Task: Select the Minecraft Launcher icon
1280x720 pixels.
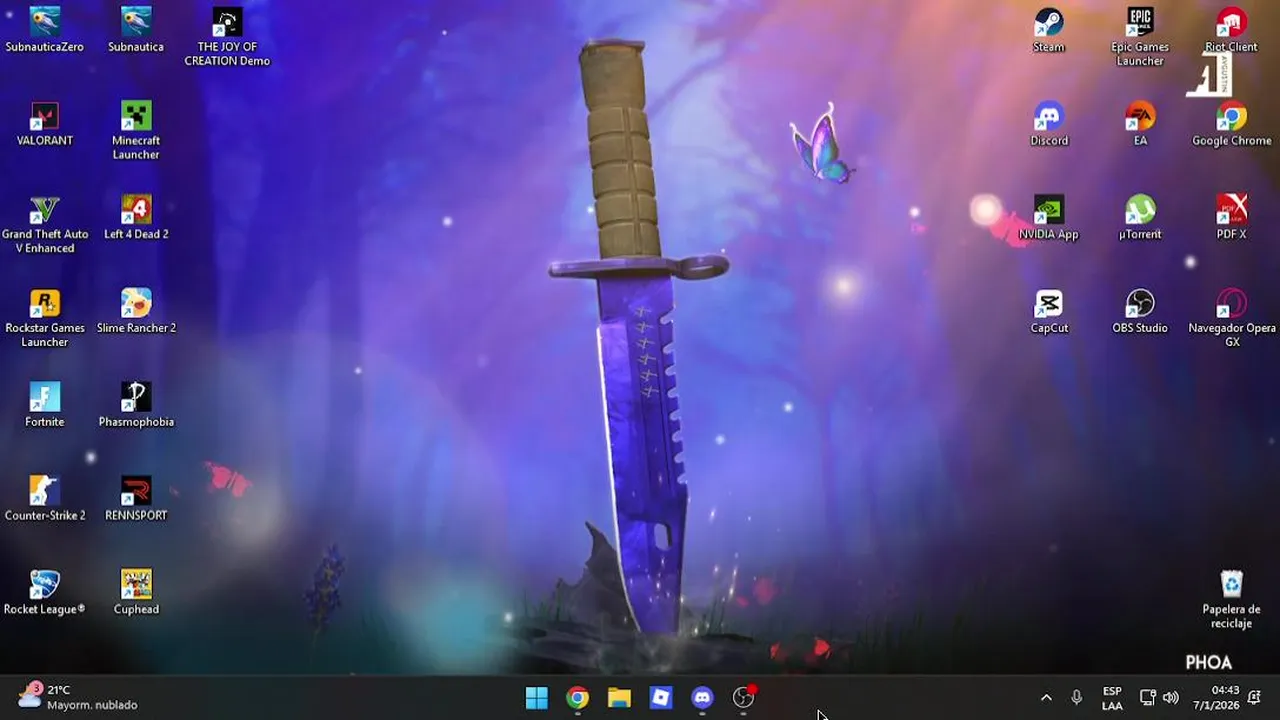Action: [x=136, y=130]
